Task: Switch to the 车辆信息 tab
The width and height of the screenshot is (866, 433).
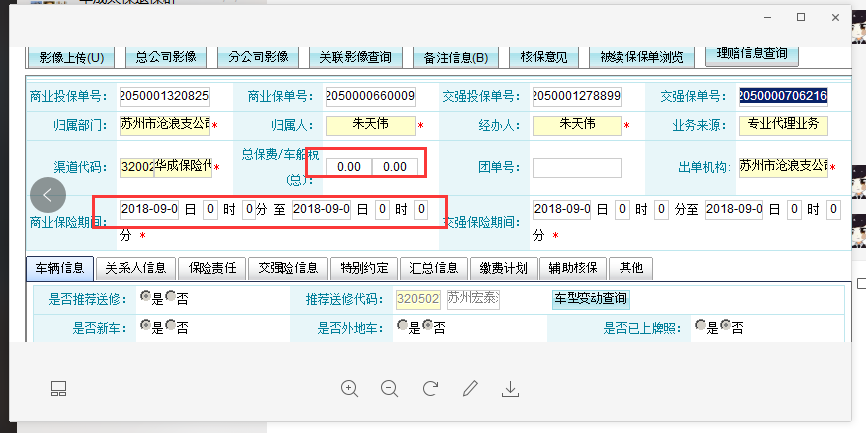Action: [60, 268]
